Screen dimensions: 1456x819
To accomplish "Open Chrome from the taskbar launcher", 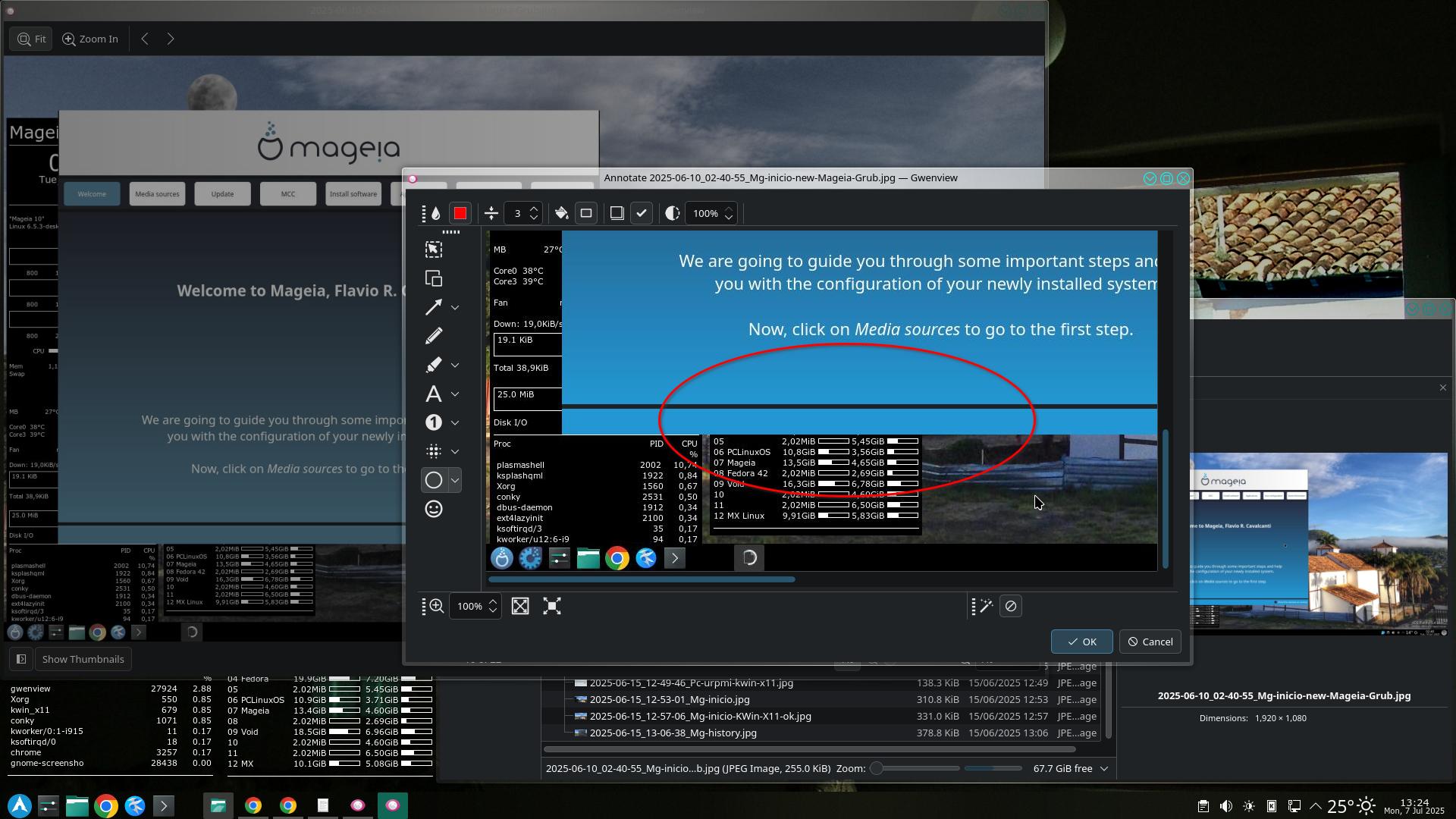I will (x=106, y=805).
